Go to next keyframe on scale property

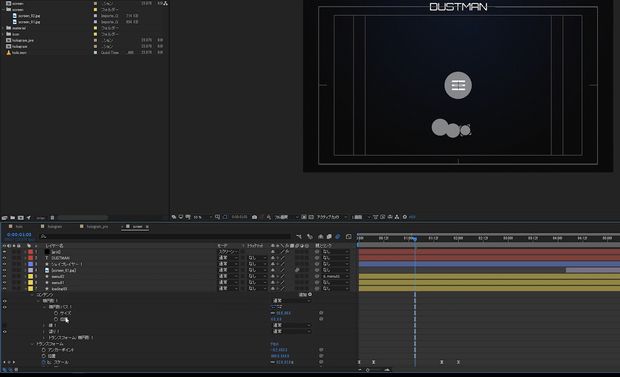(14, 362)
